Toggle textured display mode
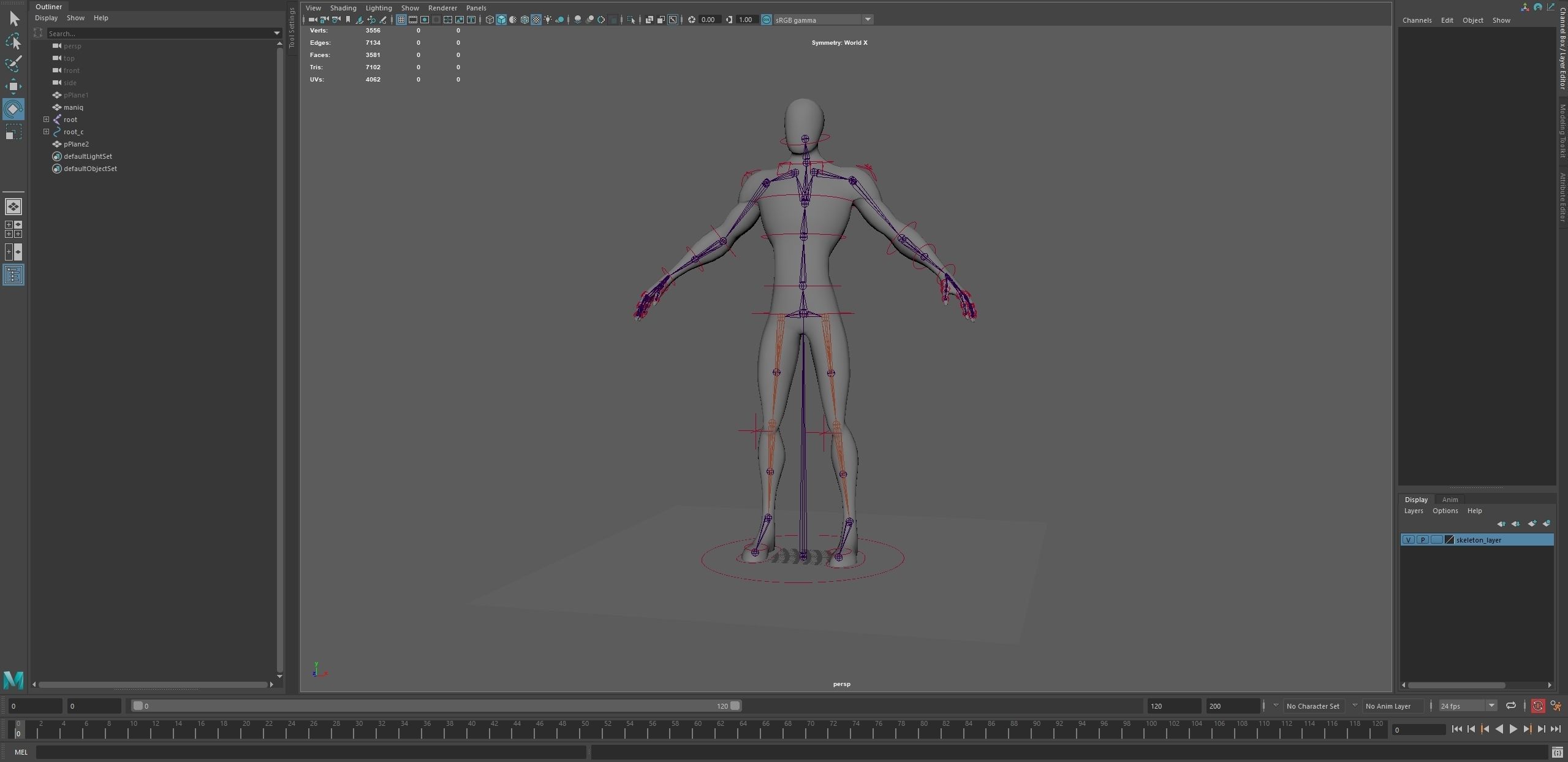 click(536, 20)
